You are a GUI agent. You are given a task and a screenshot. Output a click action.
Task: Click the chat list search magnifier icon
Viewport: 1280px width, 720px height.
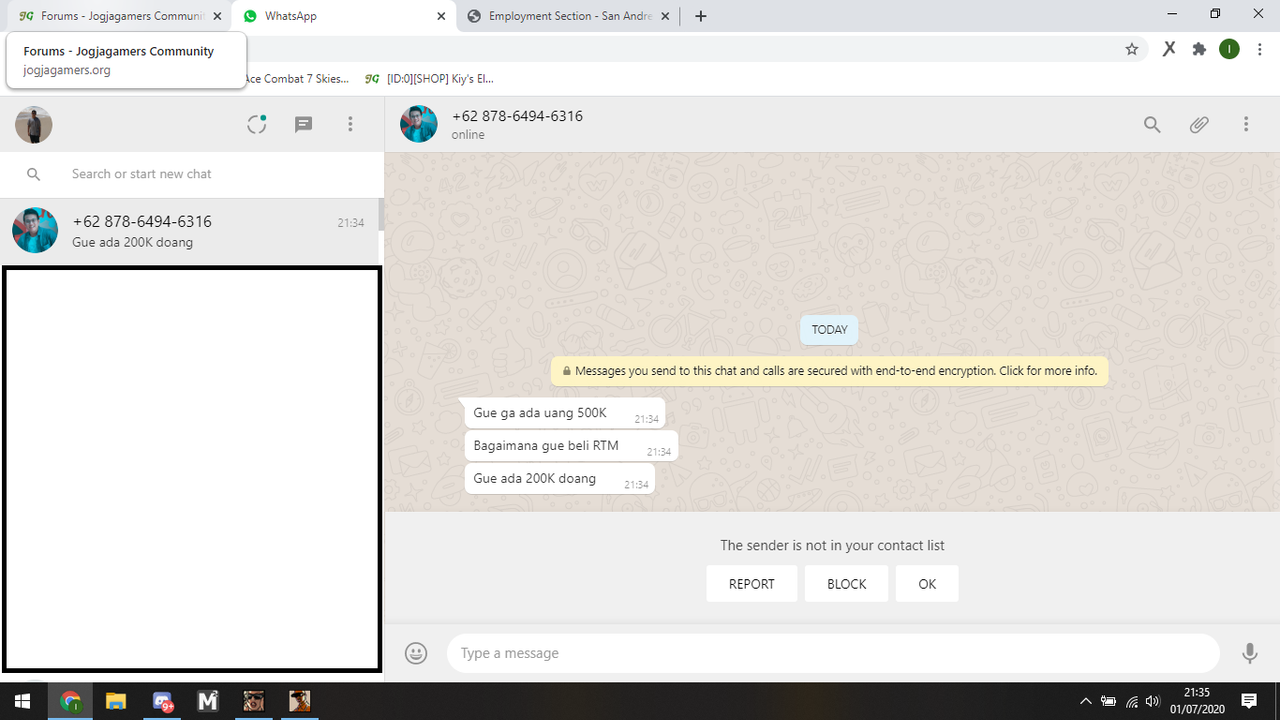coord(34,174)
